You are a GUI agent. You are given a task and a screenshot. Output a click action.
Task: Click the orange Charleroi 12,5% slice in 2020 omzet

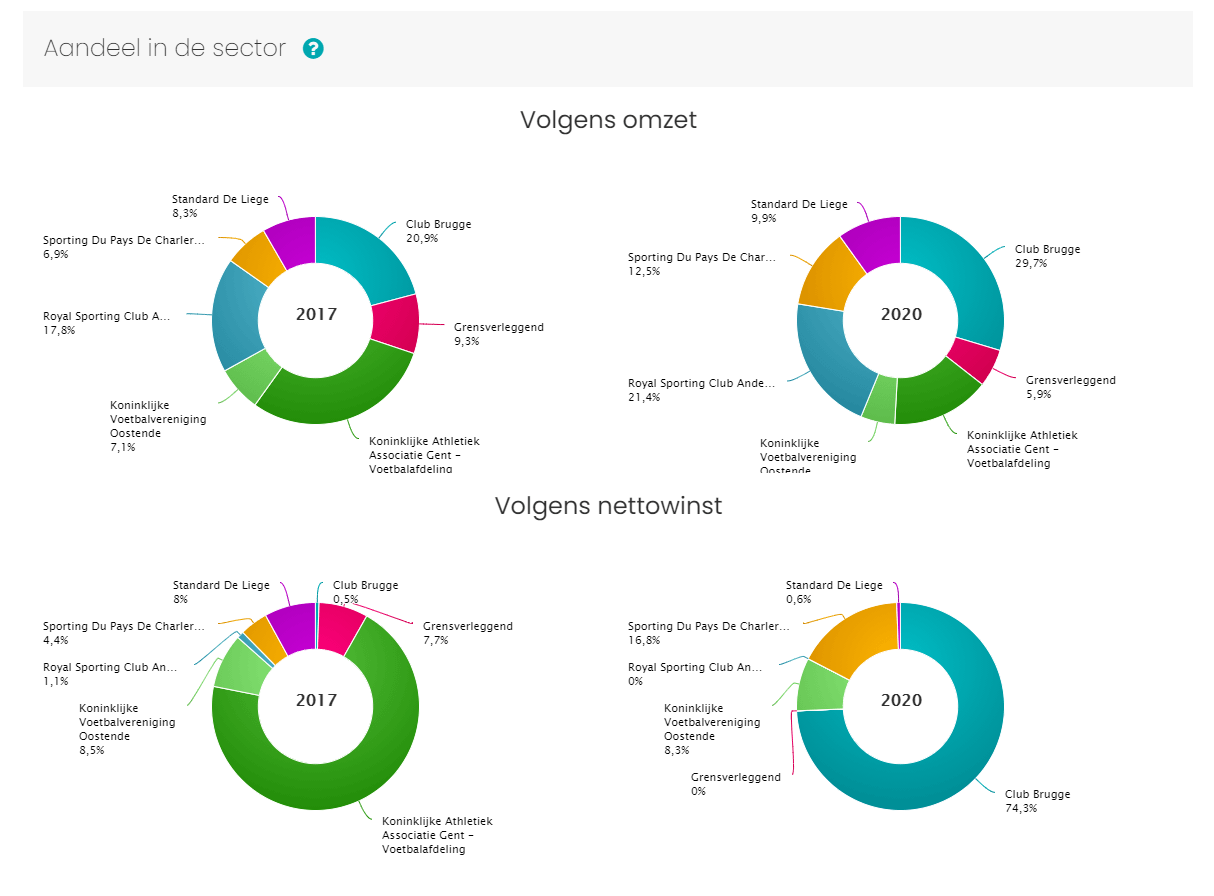tap(830, 274)
